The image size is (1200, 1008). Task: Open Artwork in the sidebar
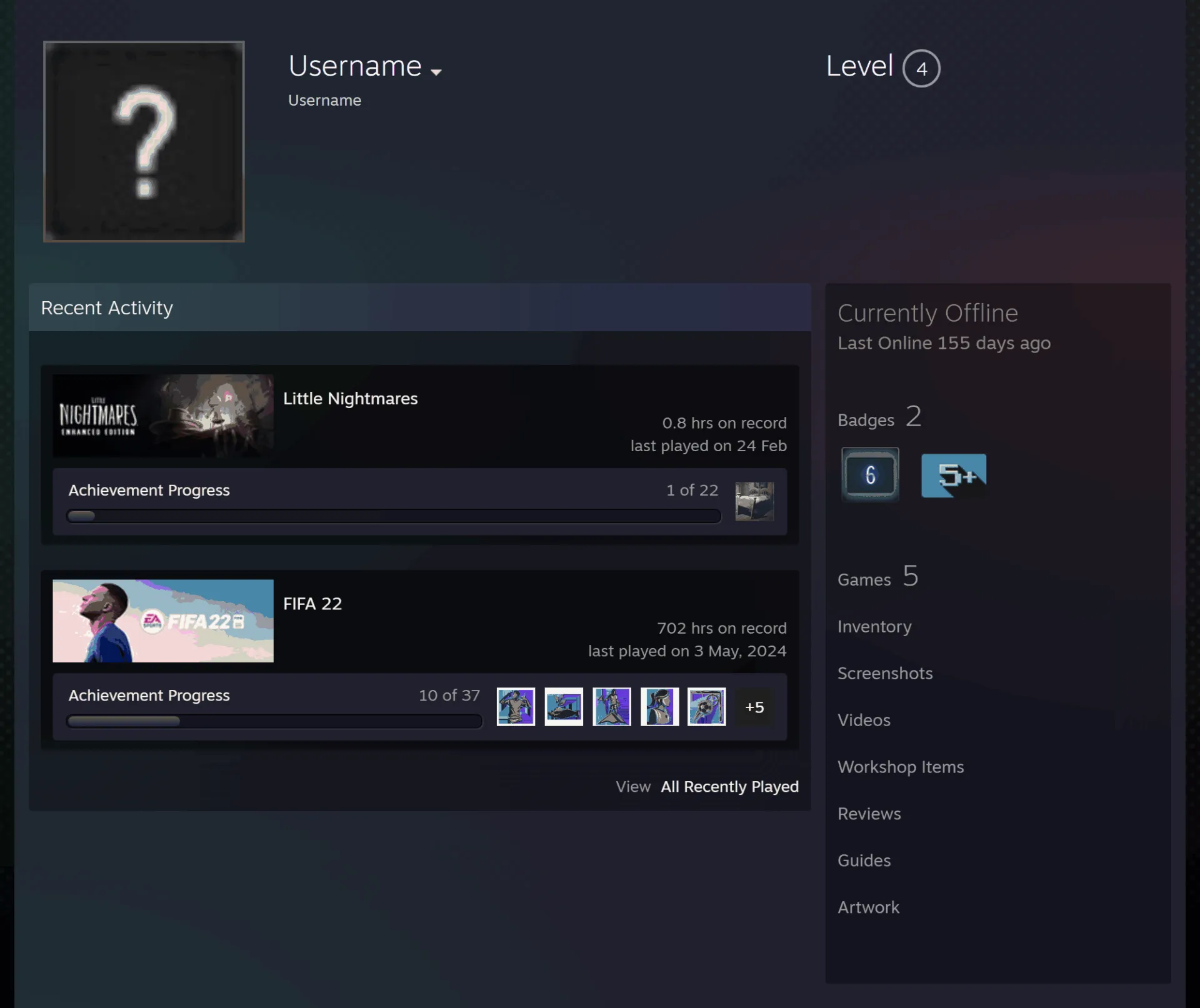click(868, 907)
